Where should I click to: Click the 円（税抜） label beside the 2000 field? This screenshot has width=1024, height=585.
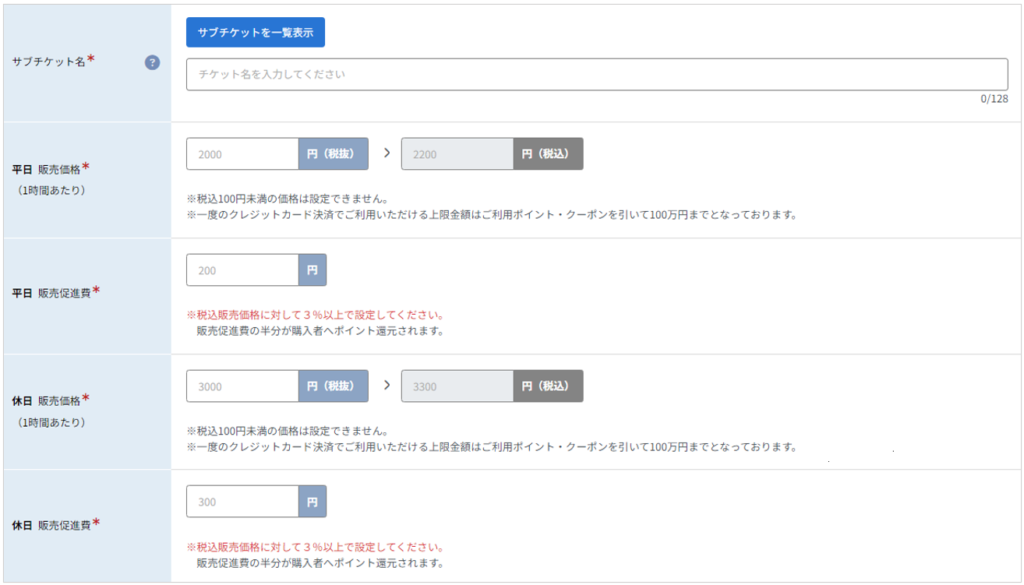(333, 154)
